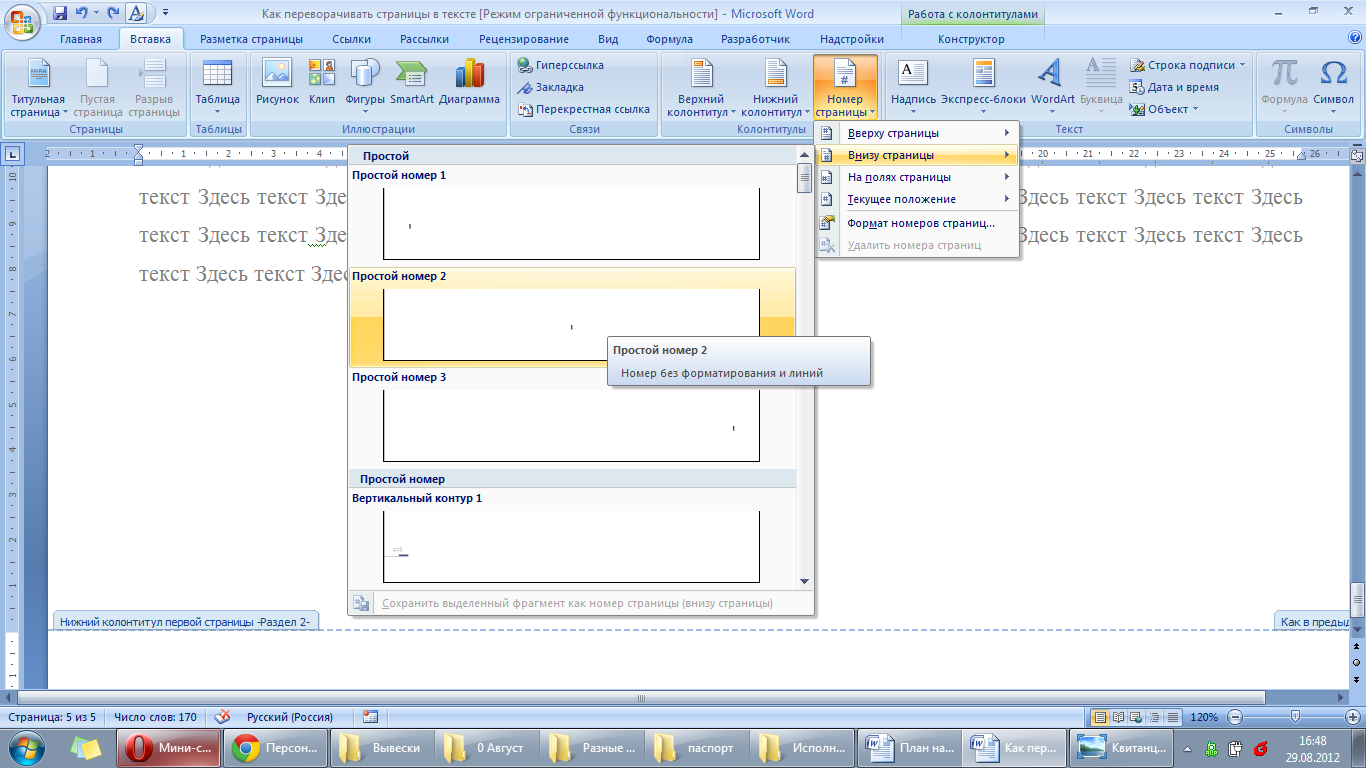
Task: Expand the На полях страницы submenu
Action: [916, 177]
